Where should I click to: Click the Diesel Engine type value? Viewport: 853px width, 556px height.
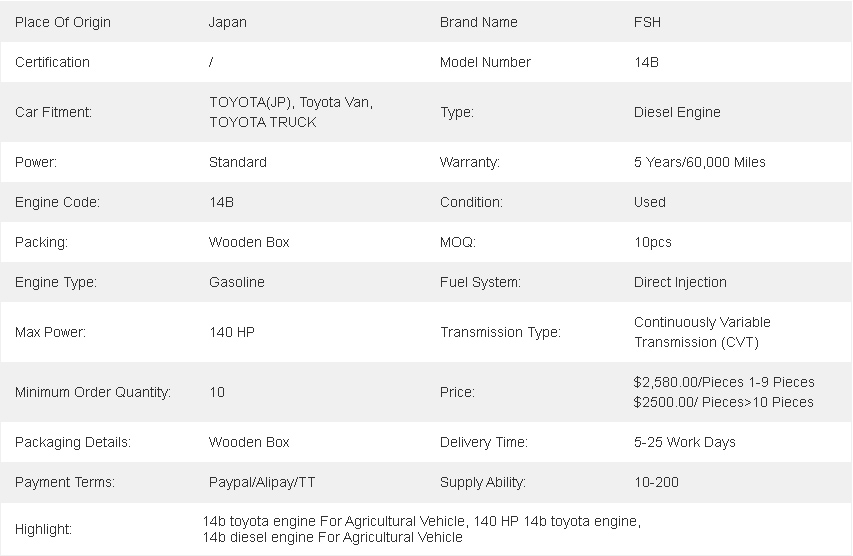click(677, 112)
